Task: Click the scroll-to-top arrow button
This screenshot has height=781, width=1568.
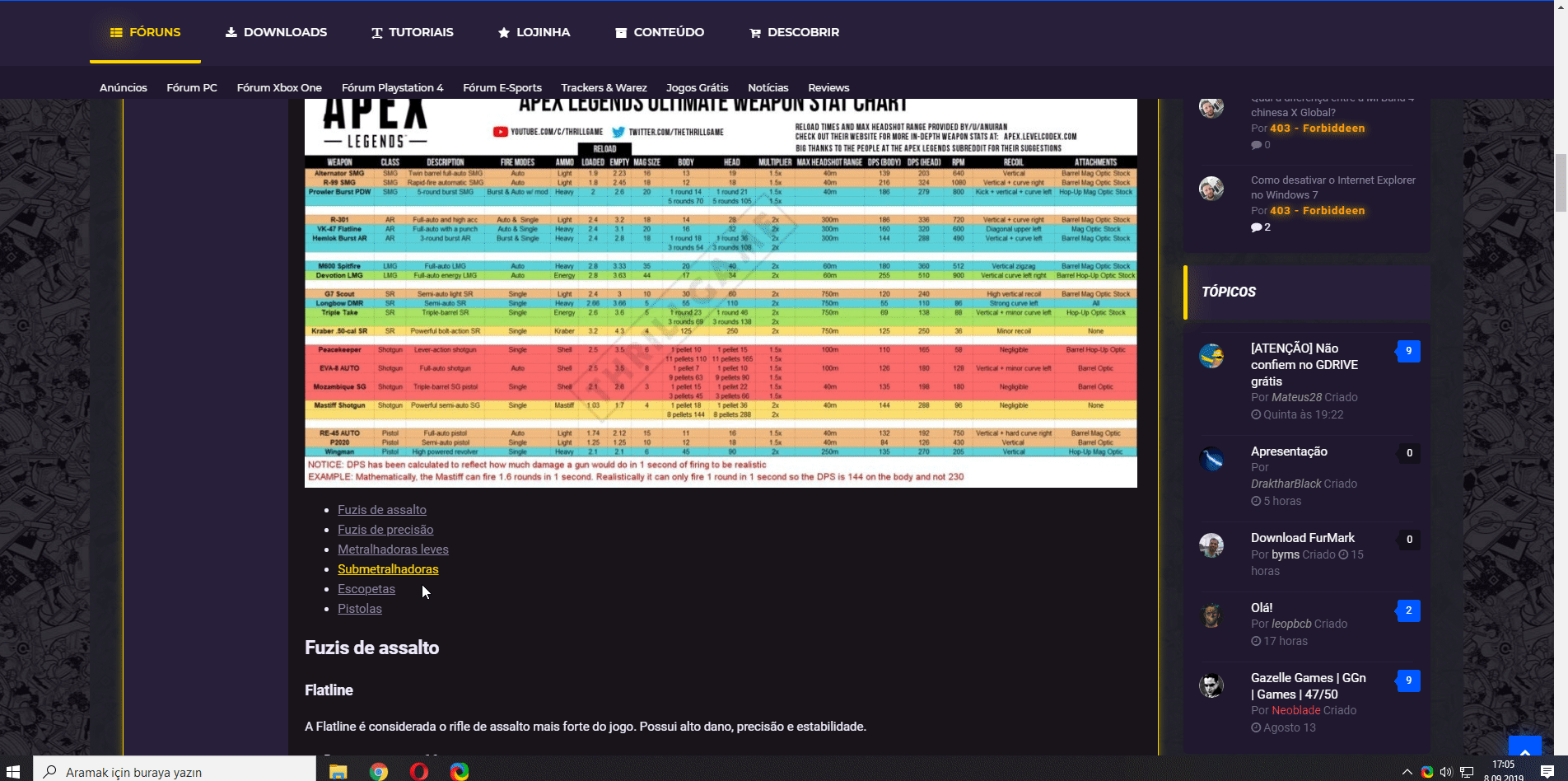Action: pos(1524,751)
